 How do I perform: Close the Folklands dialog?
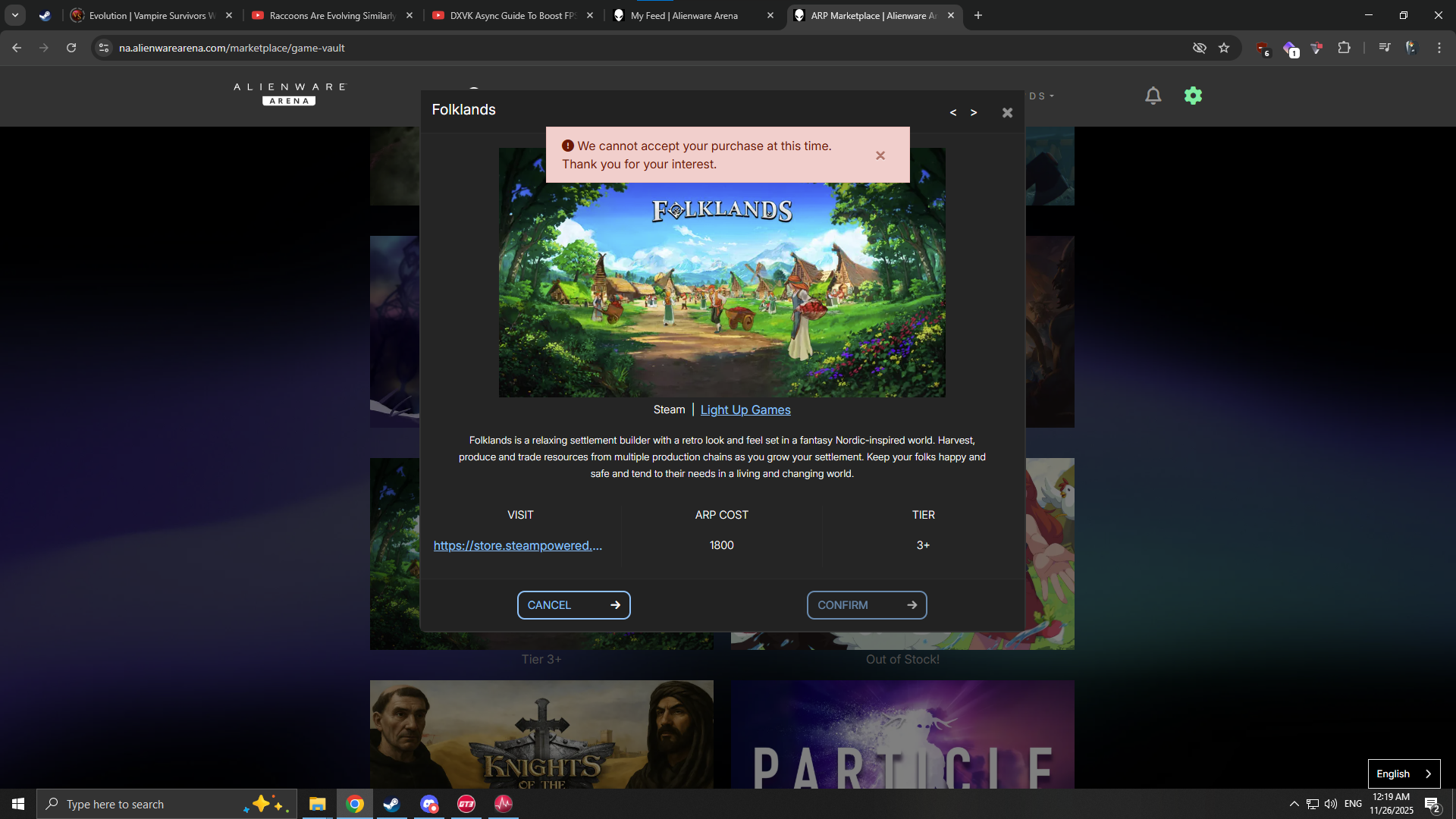pyautogui.click(x=1007, y=113)
